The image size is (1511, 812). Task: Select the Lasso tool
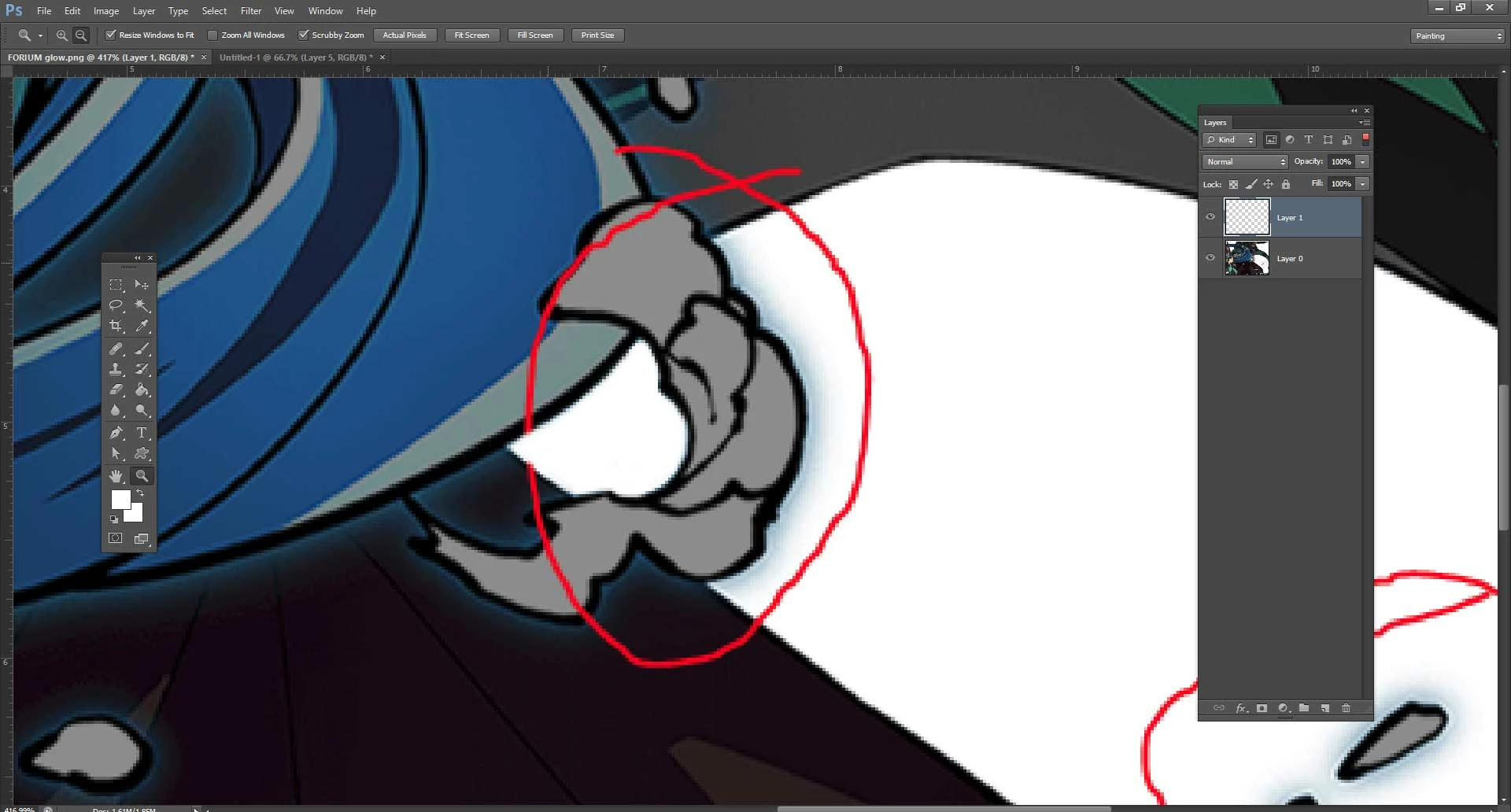point(116,305)
